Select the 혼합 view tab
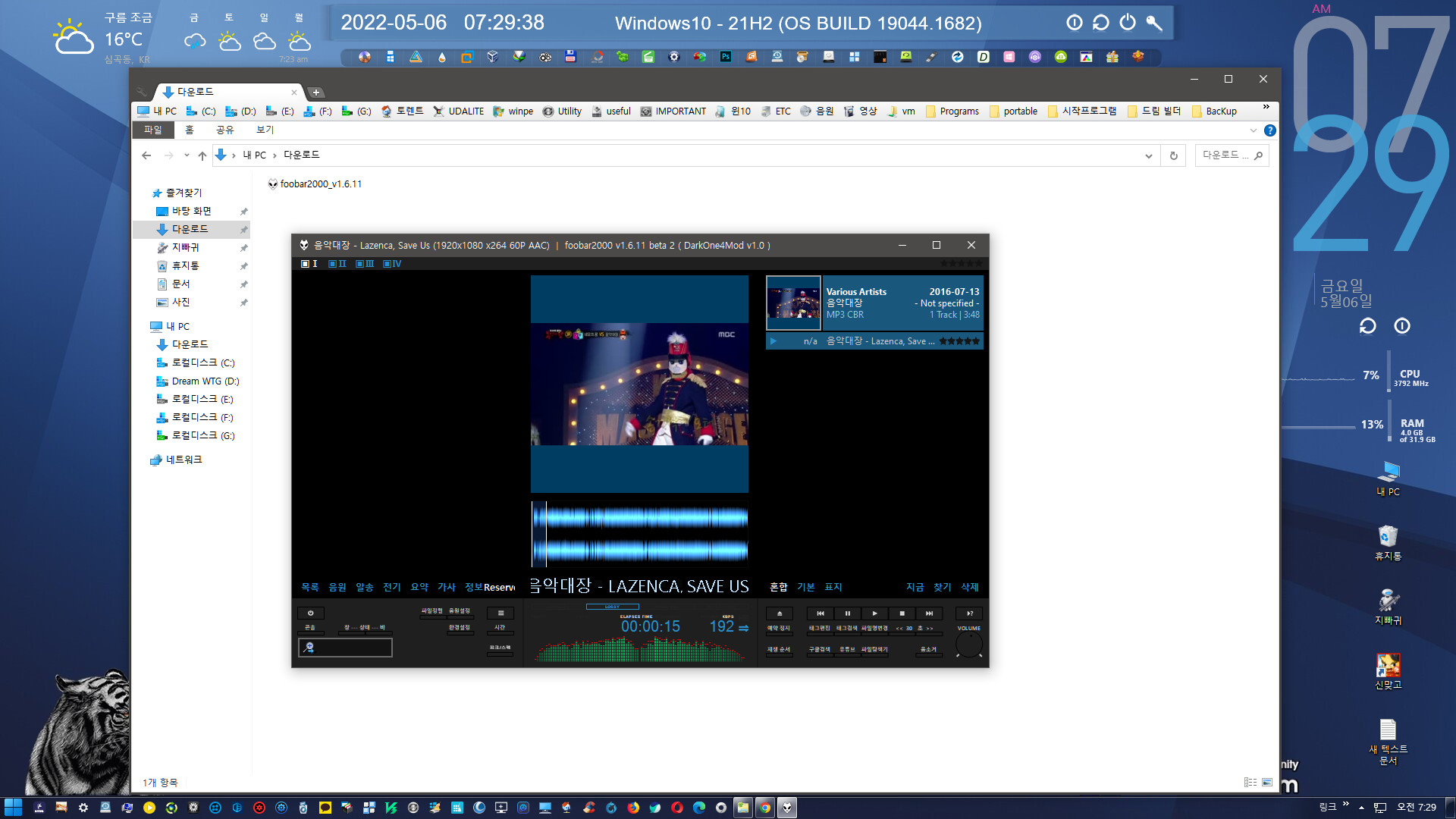The height and width of the screenshot is (819, 1456). click(779, 587)
